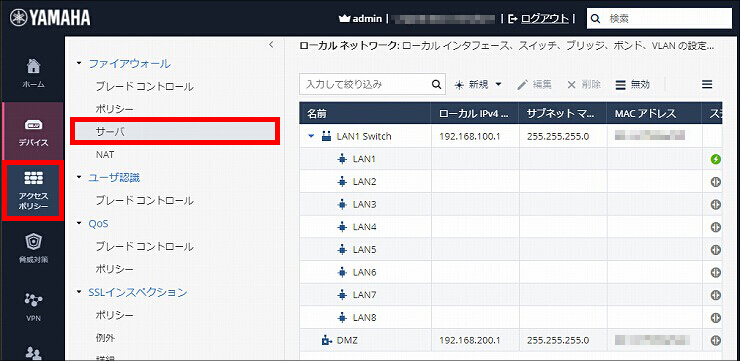This screenshot has width=740, height=361.
Task: Click the LAN4 port icon
Action: [343, 227]
